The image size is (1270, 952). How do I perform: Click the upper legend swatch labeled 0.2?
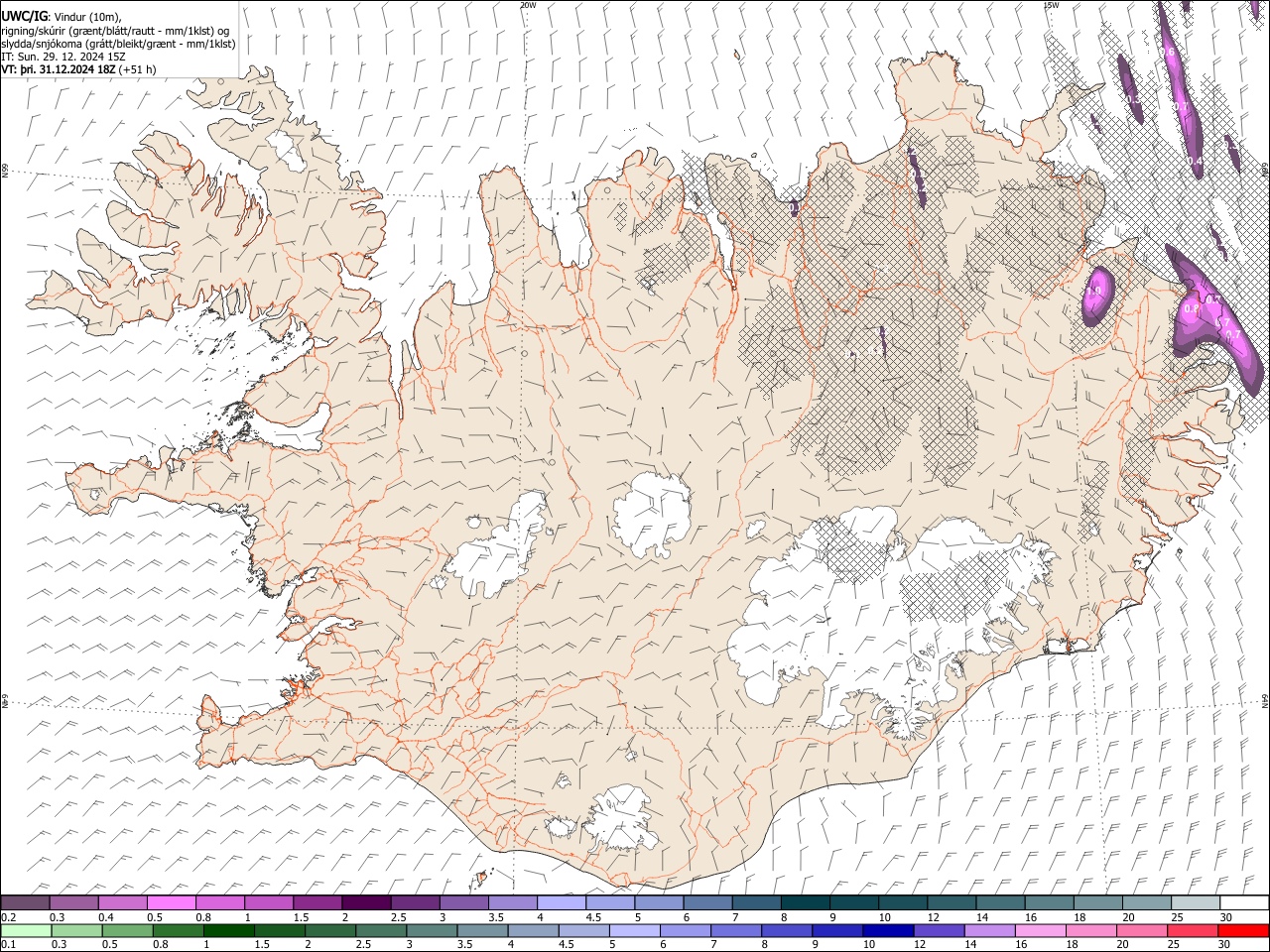[25, 903]
